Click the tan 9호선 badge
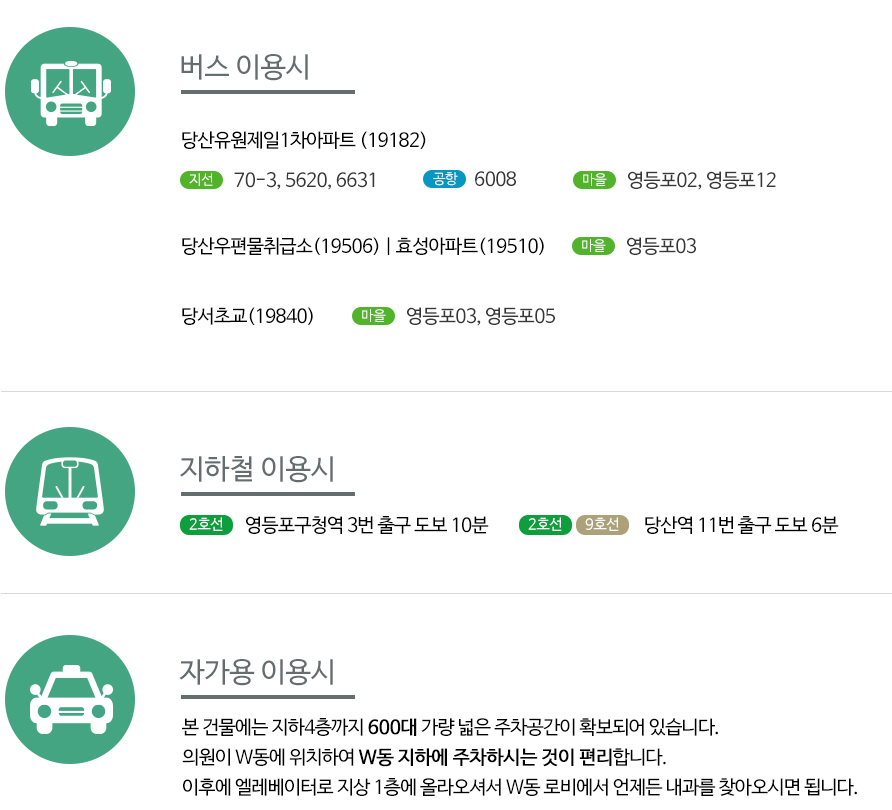Image resolution: width=892 pixels, height=810 pixels. (x=602, y=525)
